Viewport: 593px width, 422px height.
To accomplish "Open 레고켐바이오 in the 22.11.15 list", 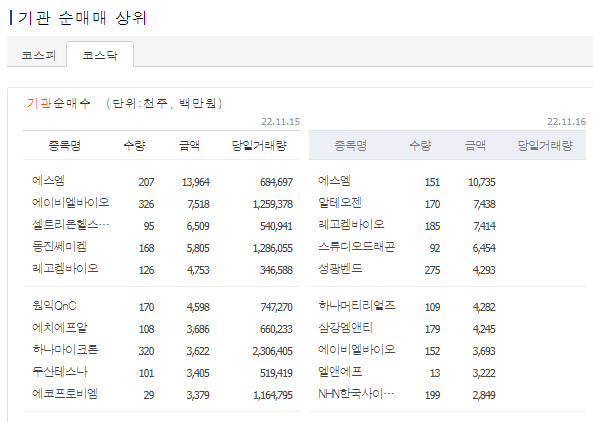I will tap(65, 268).
